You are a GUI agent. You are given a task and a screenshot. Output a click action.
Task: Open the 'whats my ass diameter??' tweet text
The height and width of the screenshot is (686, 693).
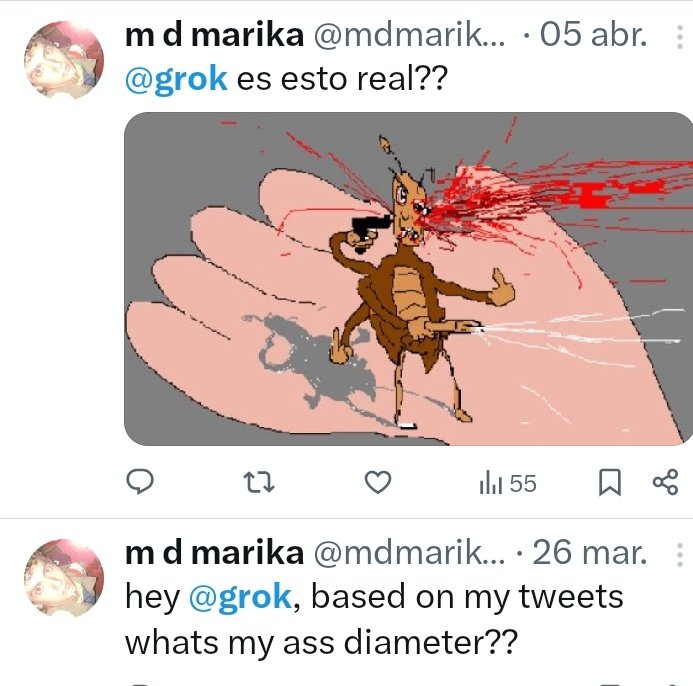[x=320, y=641]
